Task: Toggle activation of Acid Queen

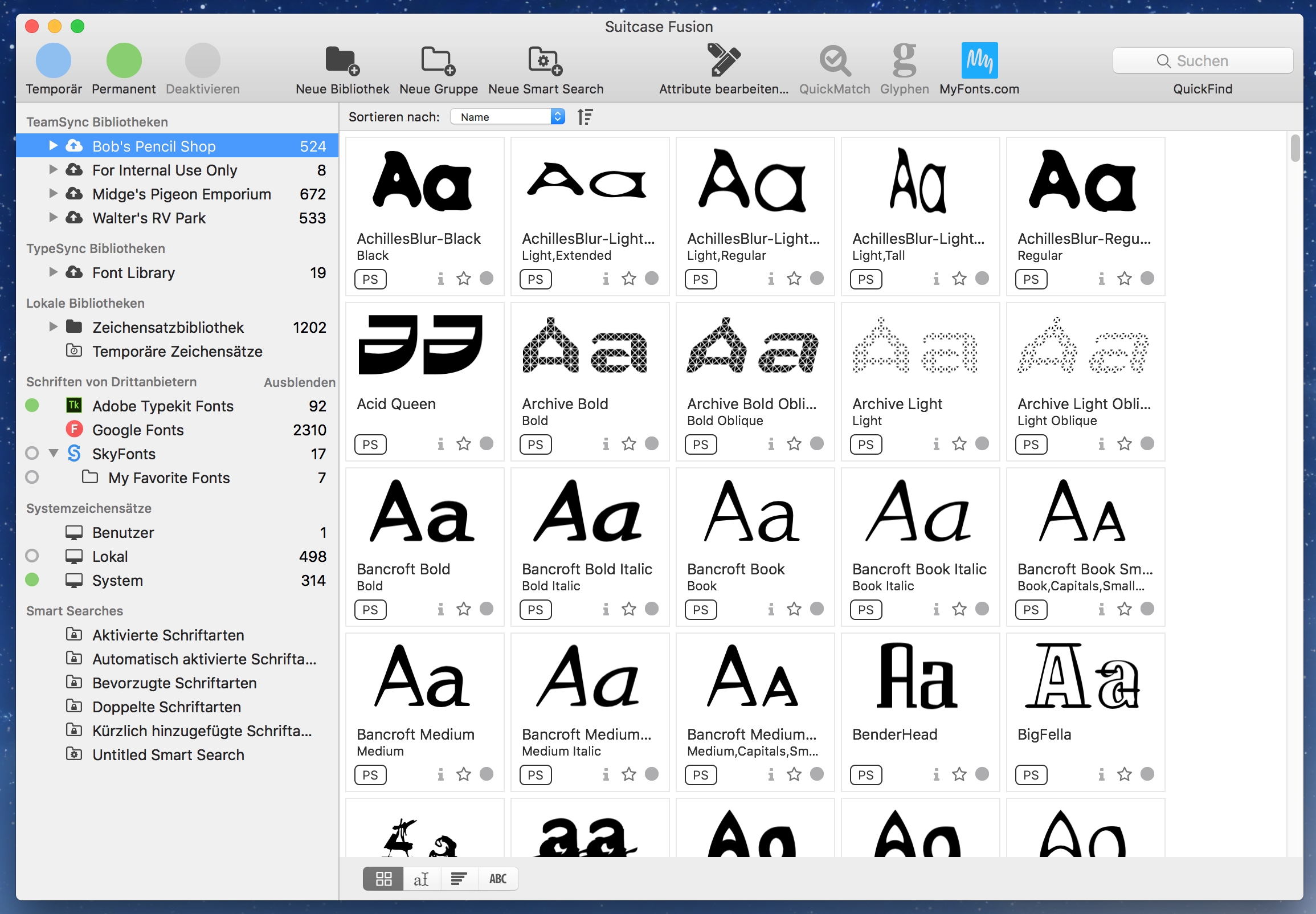Action: point(487,443)
